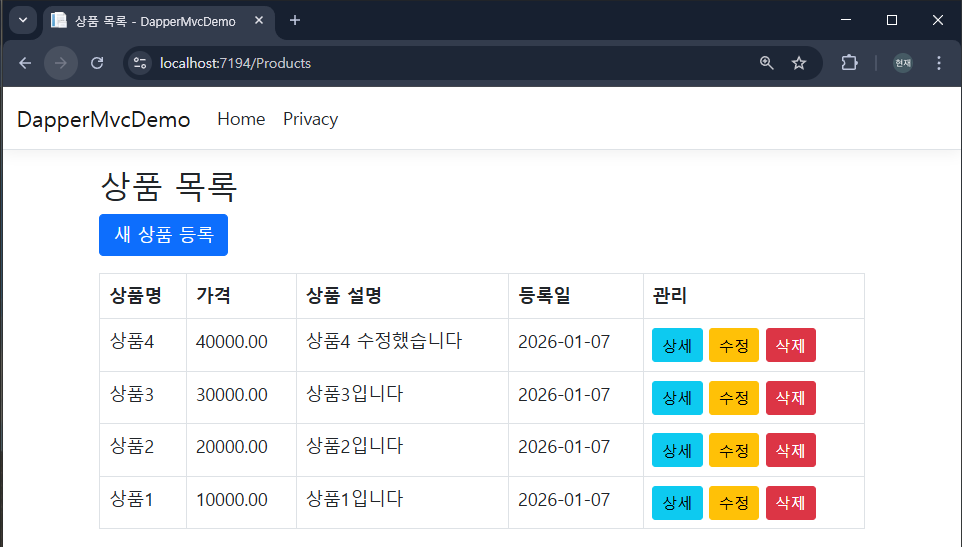962x547 pixels.
Task: Open a new tab with plus button
Action: [x=295, y=20]
